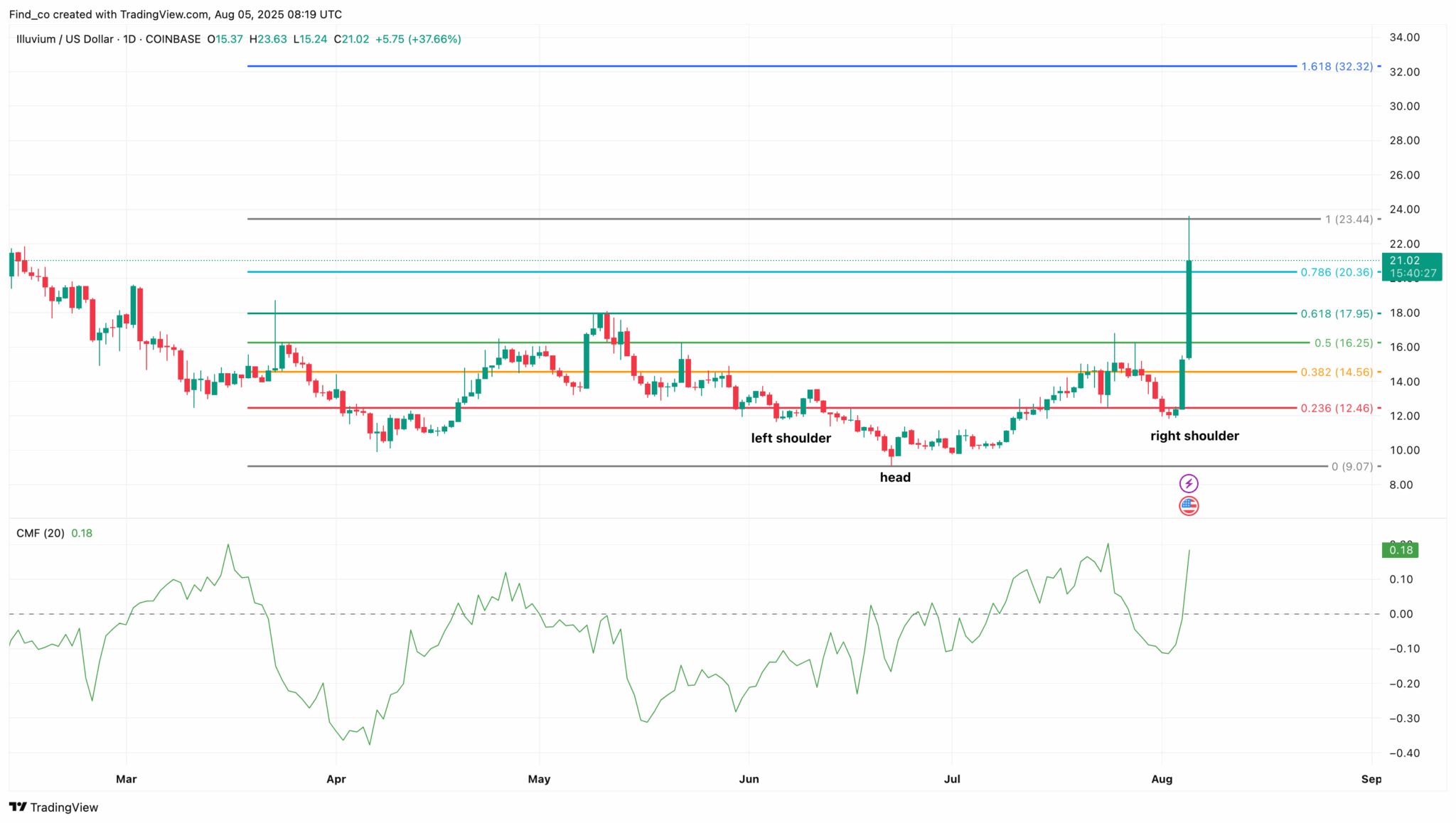Click the 1.618 (32.32) Fibonacci extension label
Screen dimensions: 1456x823
point(1337,66)
